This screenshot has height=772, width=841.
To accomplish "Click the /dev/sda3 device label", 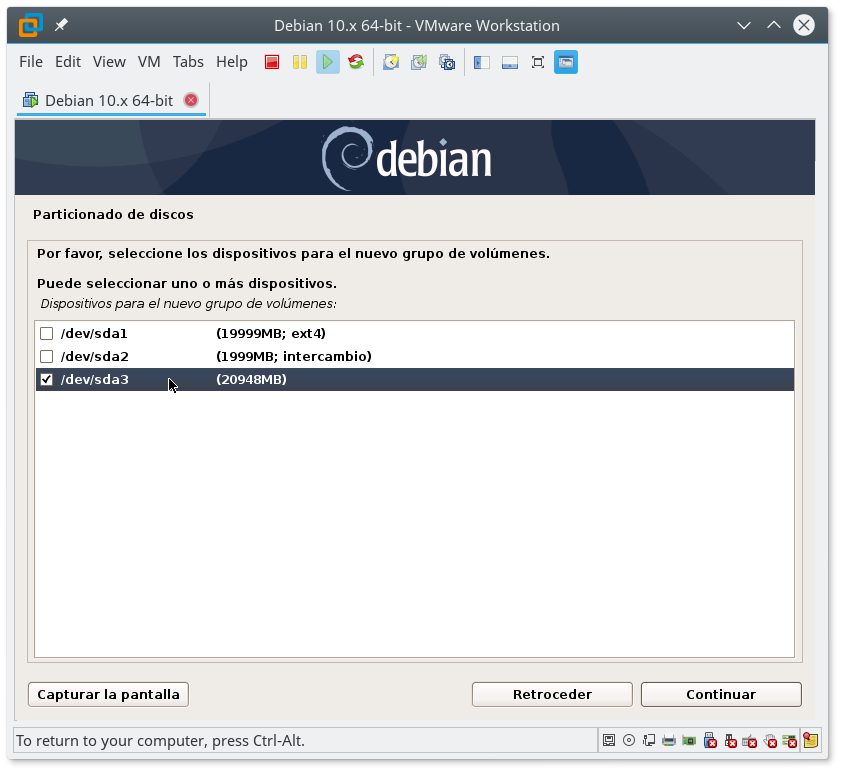I will 95,380.
